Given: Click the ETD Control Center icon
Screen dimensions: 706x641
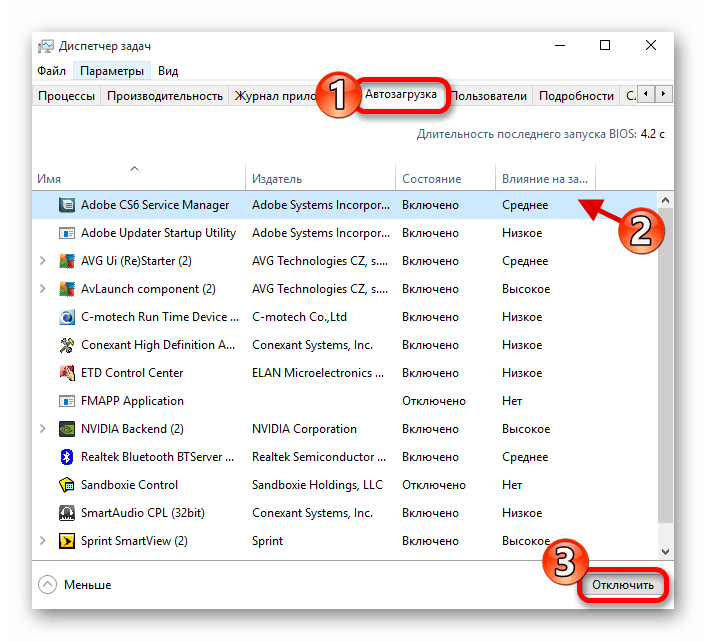Looking at the screenshot, I should pos(67,373).
